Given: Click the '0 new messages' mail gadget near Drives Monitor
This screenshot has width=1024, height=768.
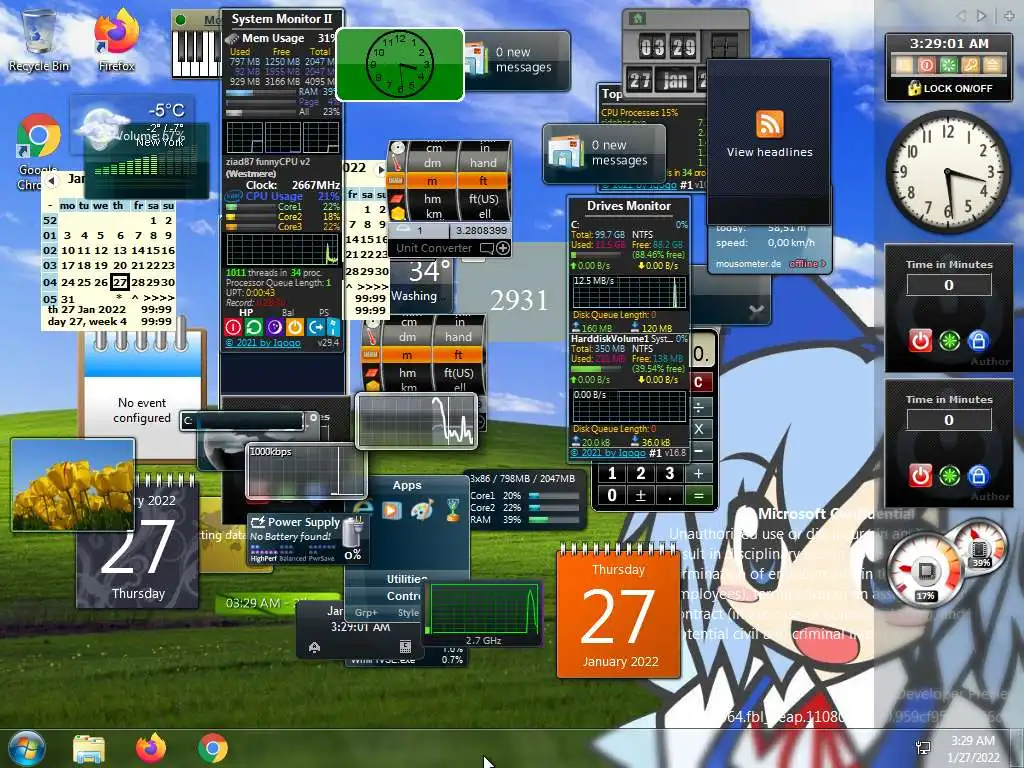Looking at the screenshot, I should pyautogui.click(x=604, y=153).
